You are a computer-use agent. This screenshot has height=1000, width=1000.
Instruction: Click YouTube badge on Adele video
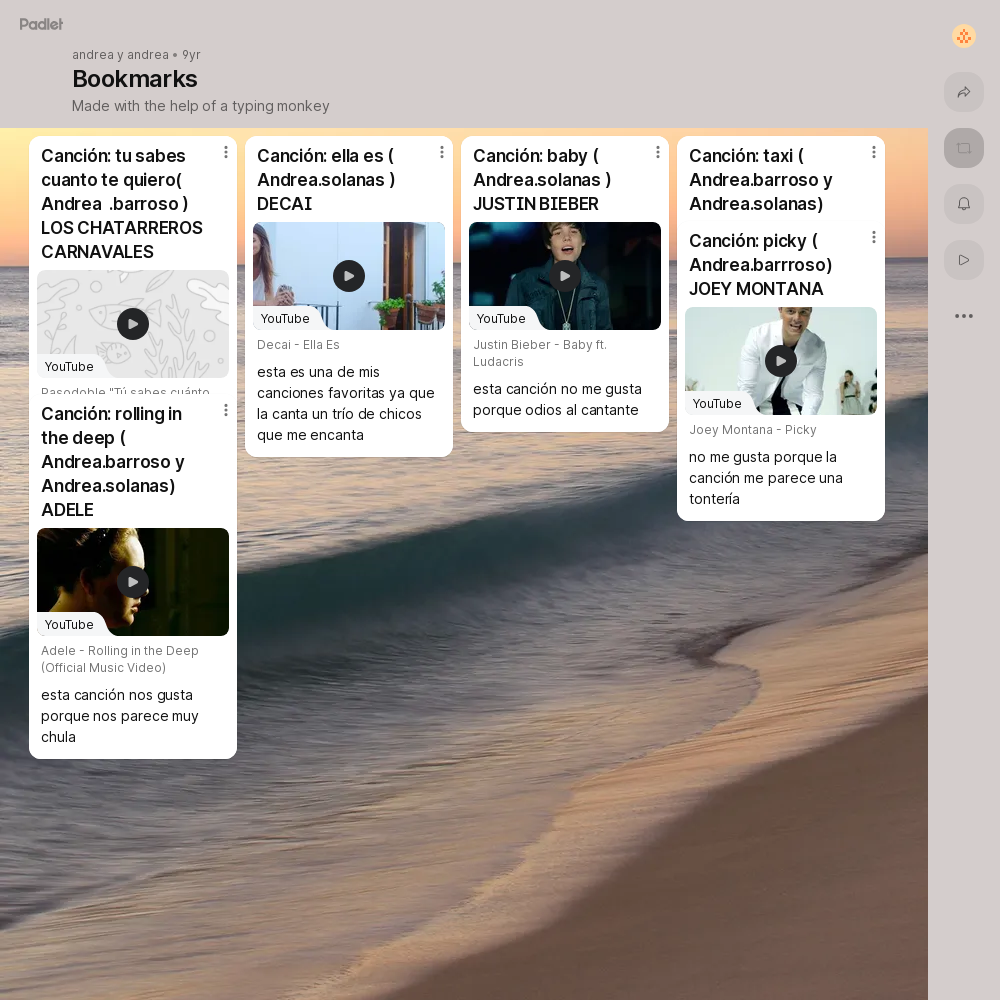coord(69,625)
